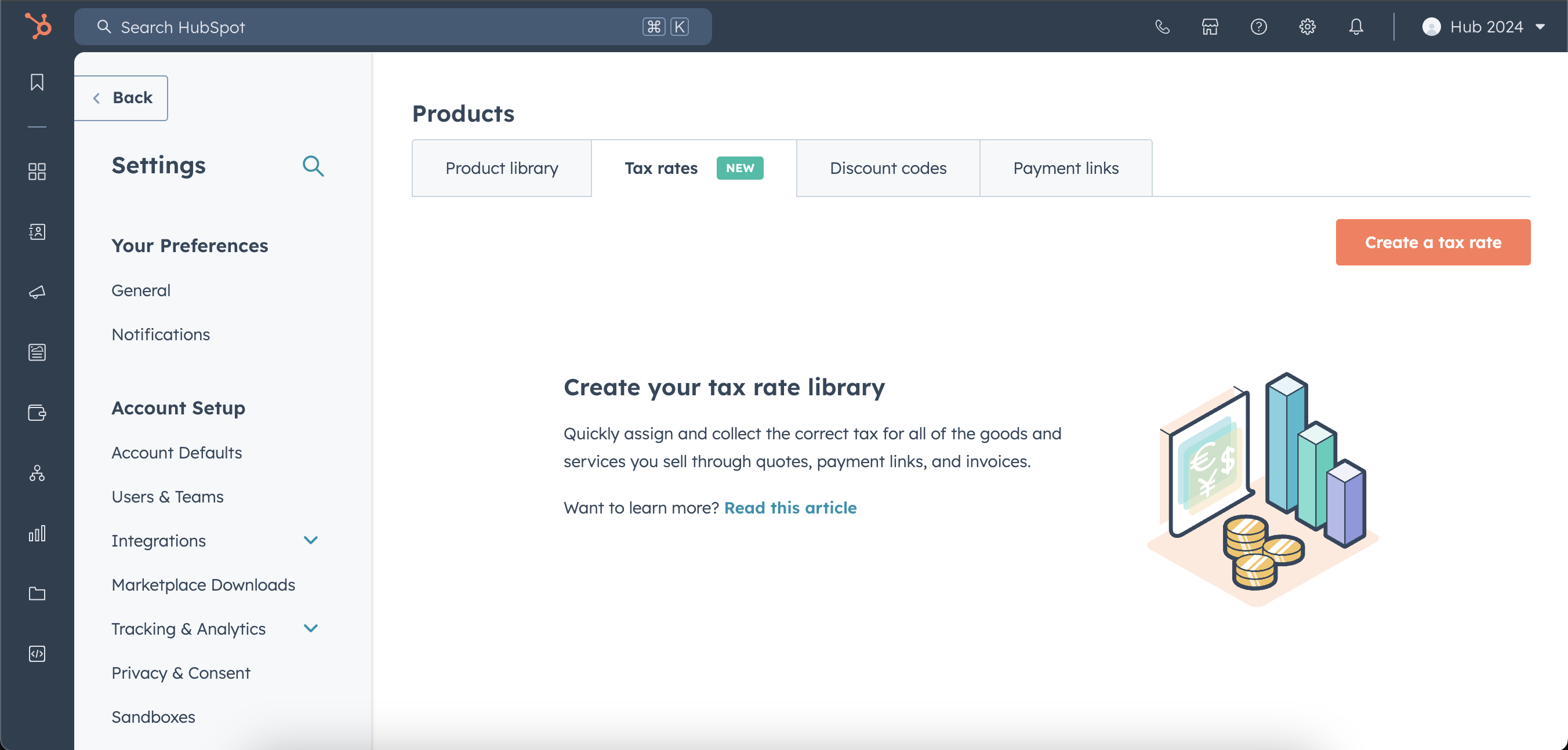Open the Notifications bell icon
This screenshot has width=1568, height=750.
(1356, 27)
